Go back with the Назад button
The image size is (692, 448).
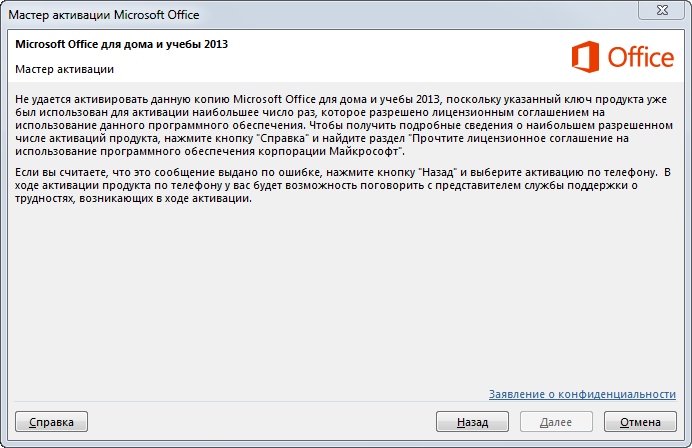pos(472,422)
